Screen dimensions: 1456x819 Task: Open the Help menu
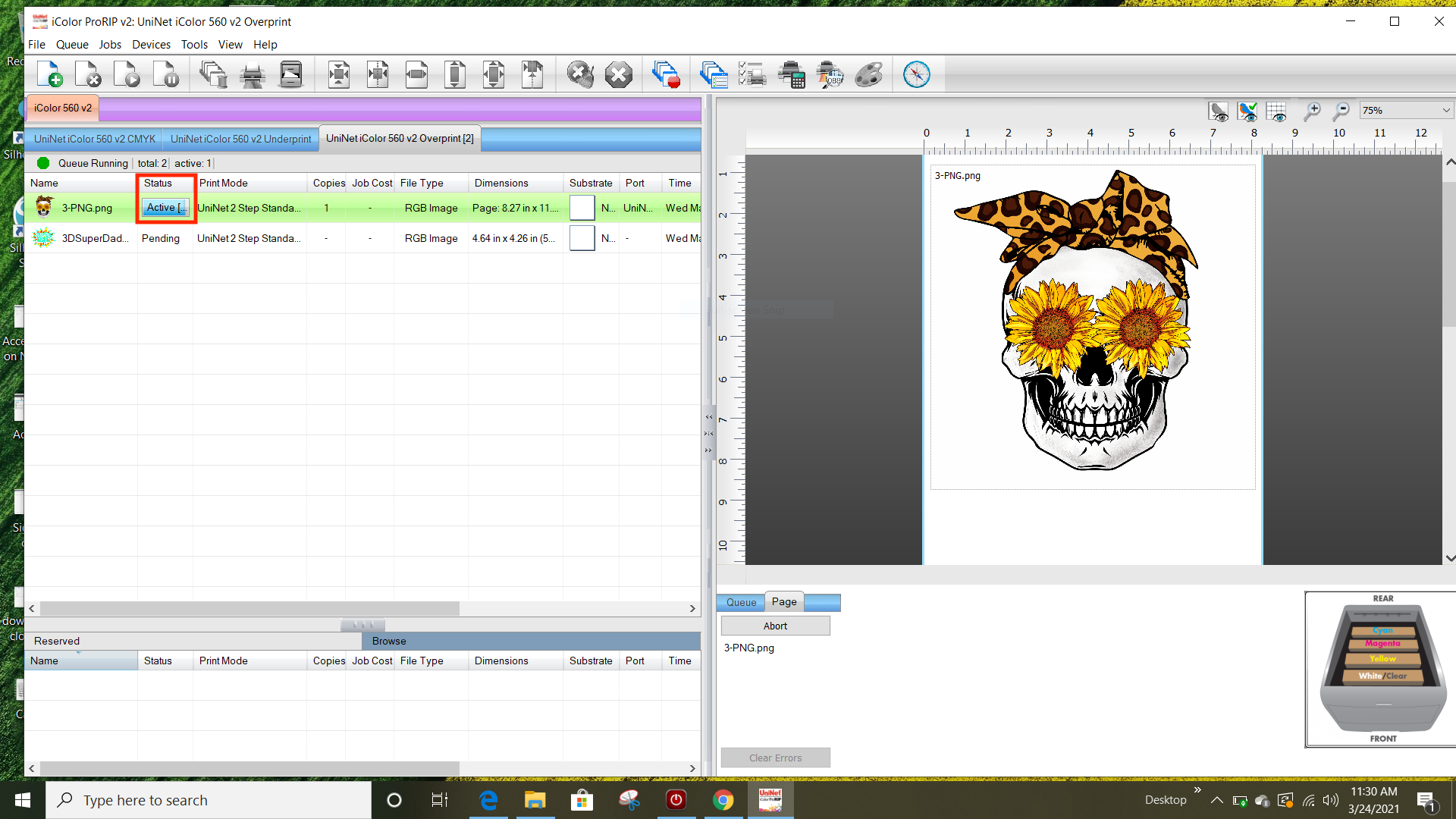click(x=265, y=45)
